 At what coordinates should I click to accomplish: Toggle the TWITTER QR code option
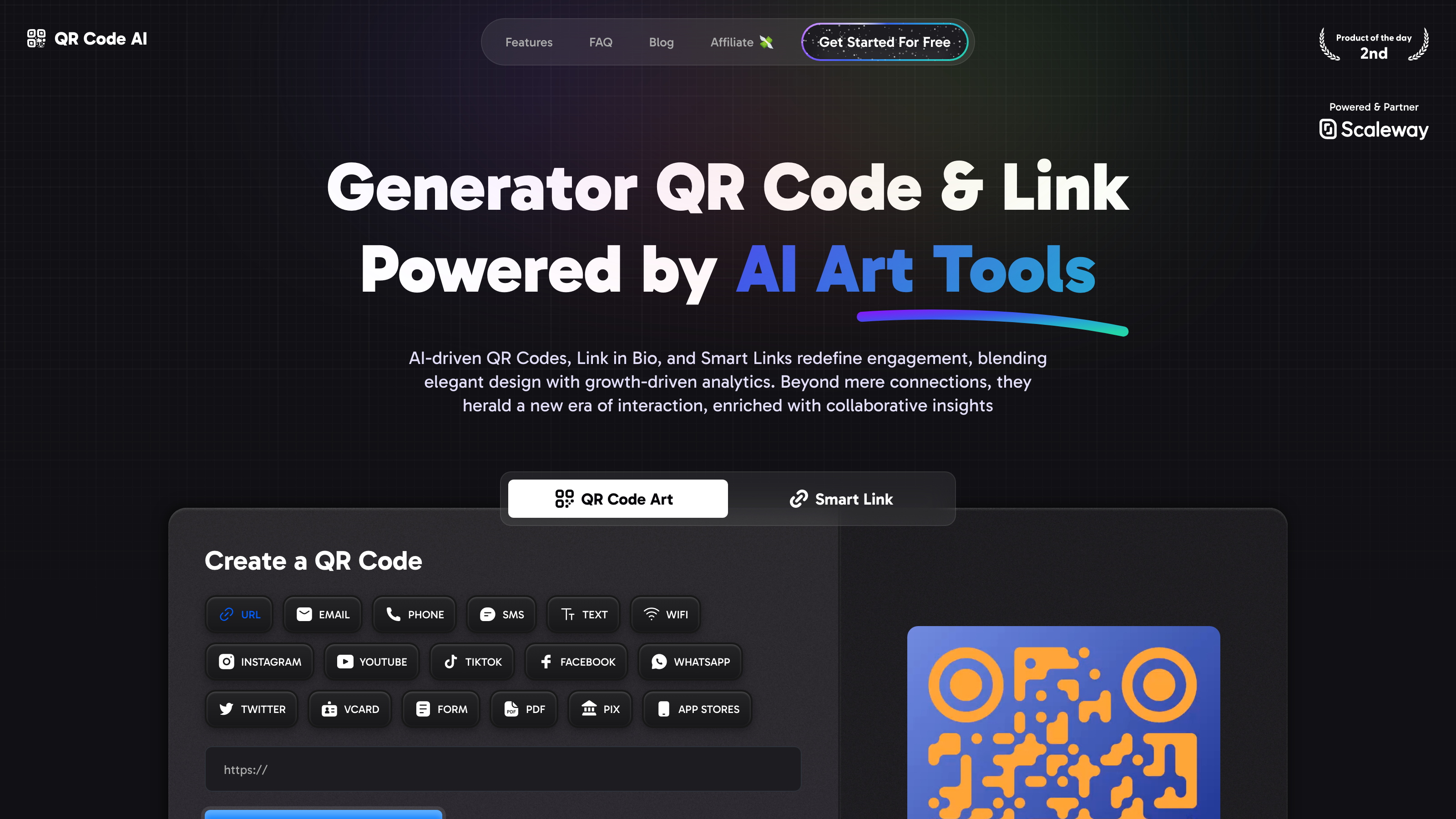pos(252,709)
